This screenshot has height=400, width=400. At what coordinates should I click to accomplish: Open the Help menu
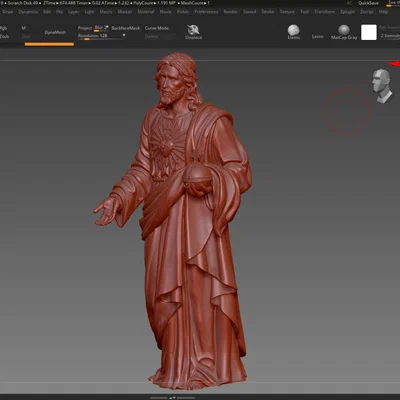coord(383,12)
